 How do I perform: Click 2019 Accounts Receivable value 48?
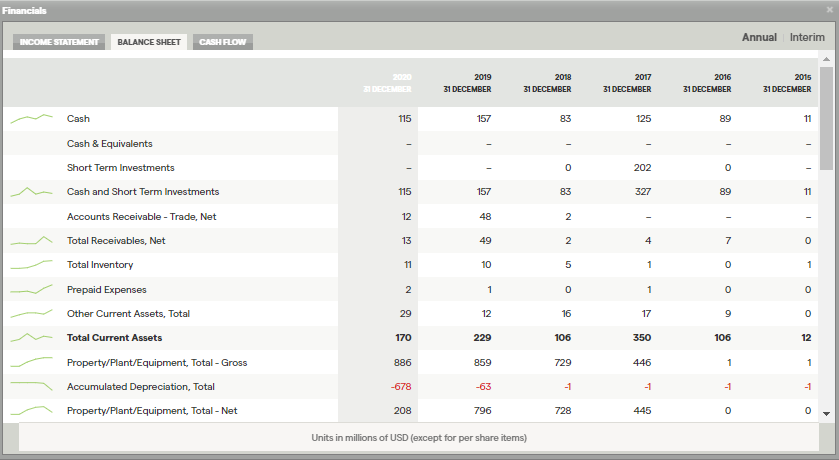pos(485,217)
